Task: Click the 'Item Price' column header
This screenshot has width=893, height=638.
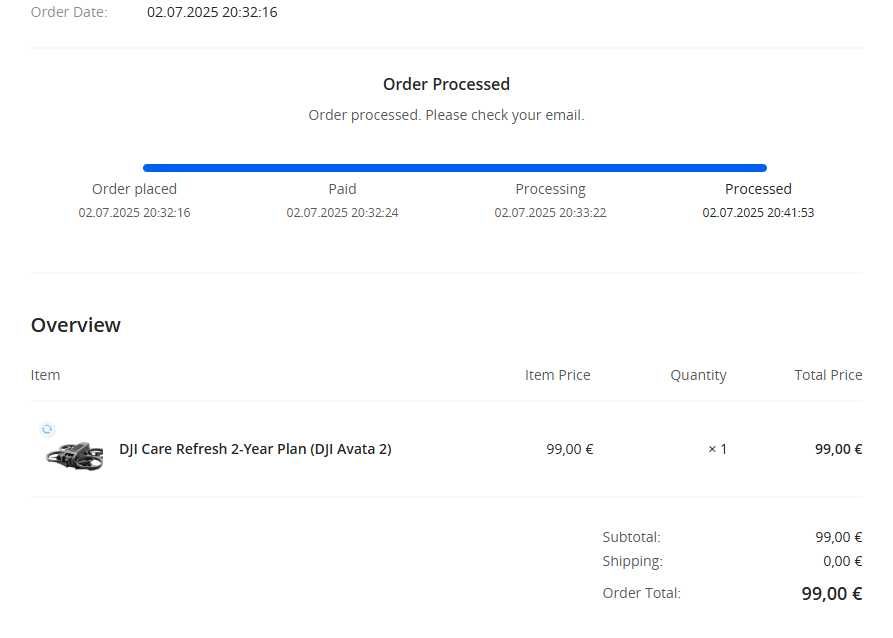Action: [x=557, y=375]
